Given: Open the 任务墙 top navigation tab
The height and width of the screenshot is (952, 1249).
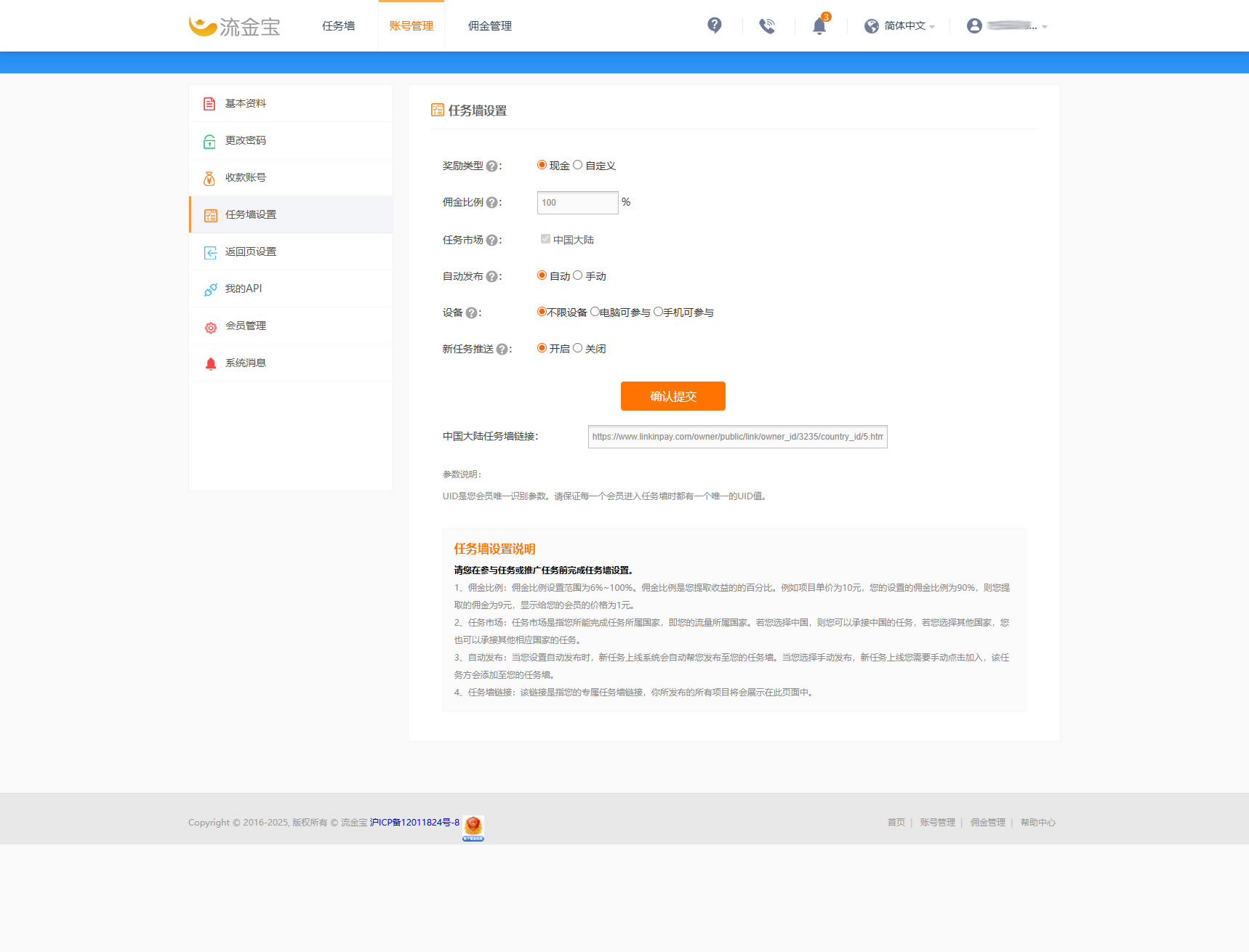Looking at the screenshot, I should 338,26.
